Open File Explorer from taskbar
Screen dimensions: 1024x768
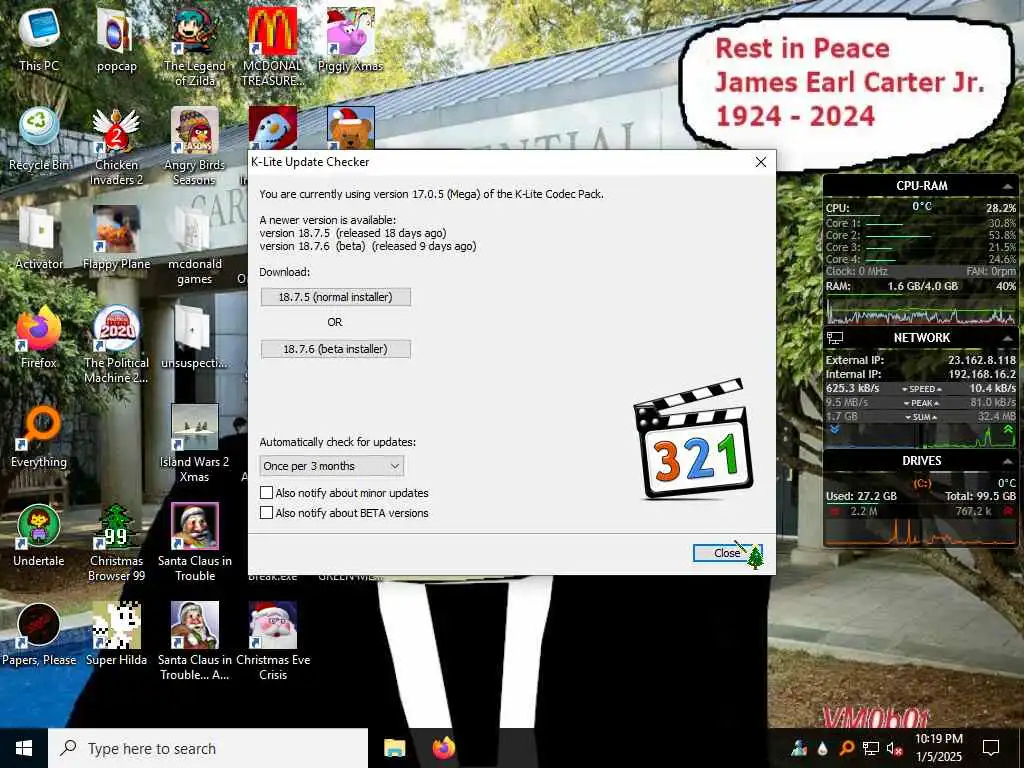coord(394,748)
